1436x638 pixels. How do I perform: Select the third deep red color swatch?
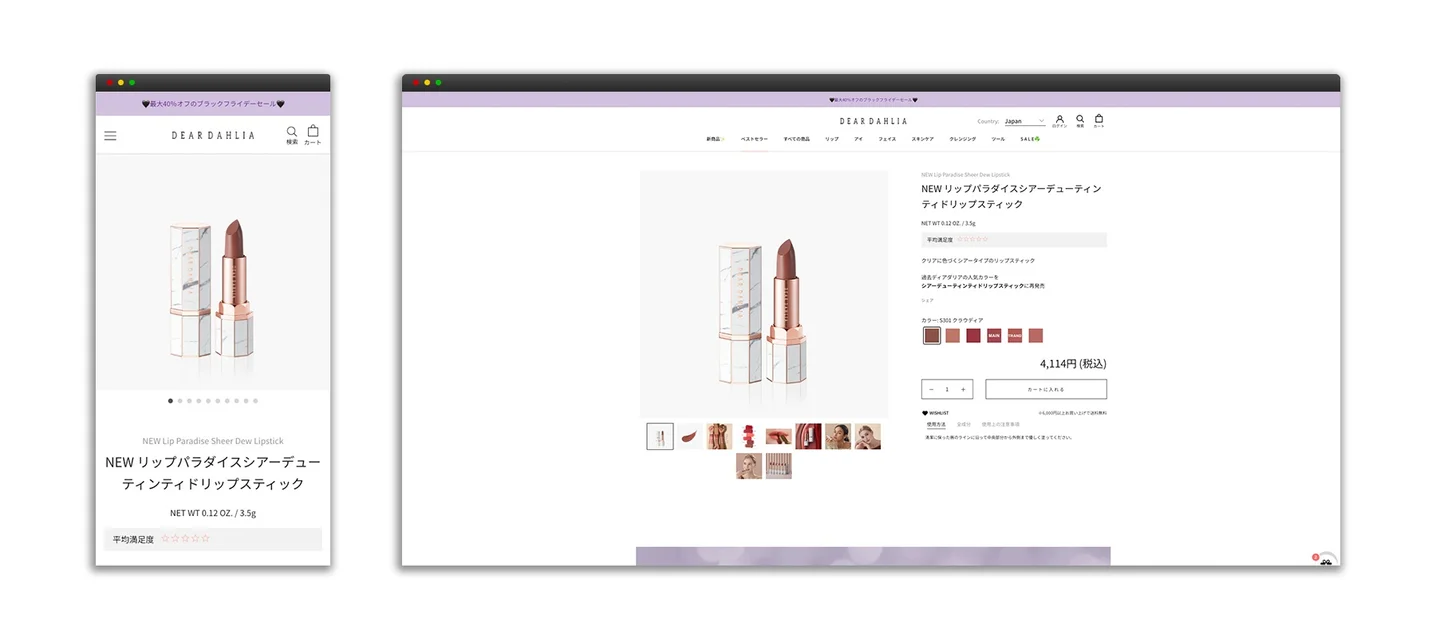973,336
